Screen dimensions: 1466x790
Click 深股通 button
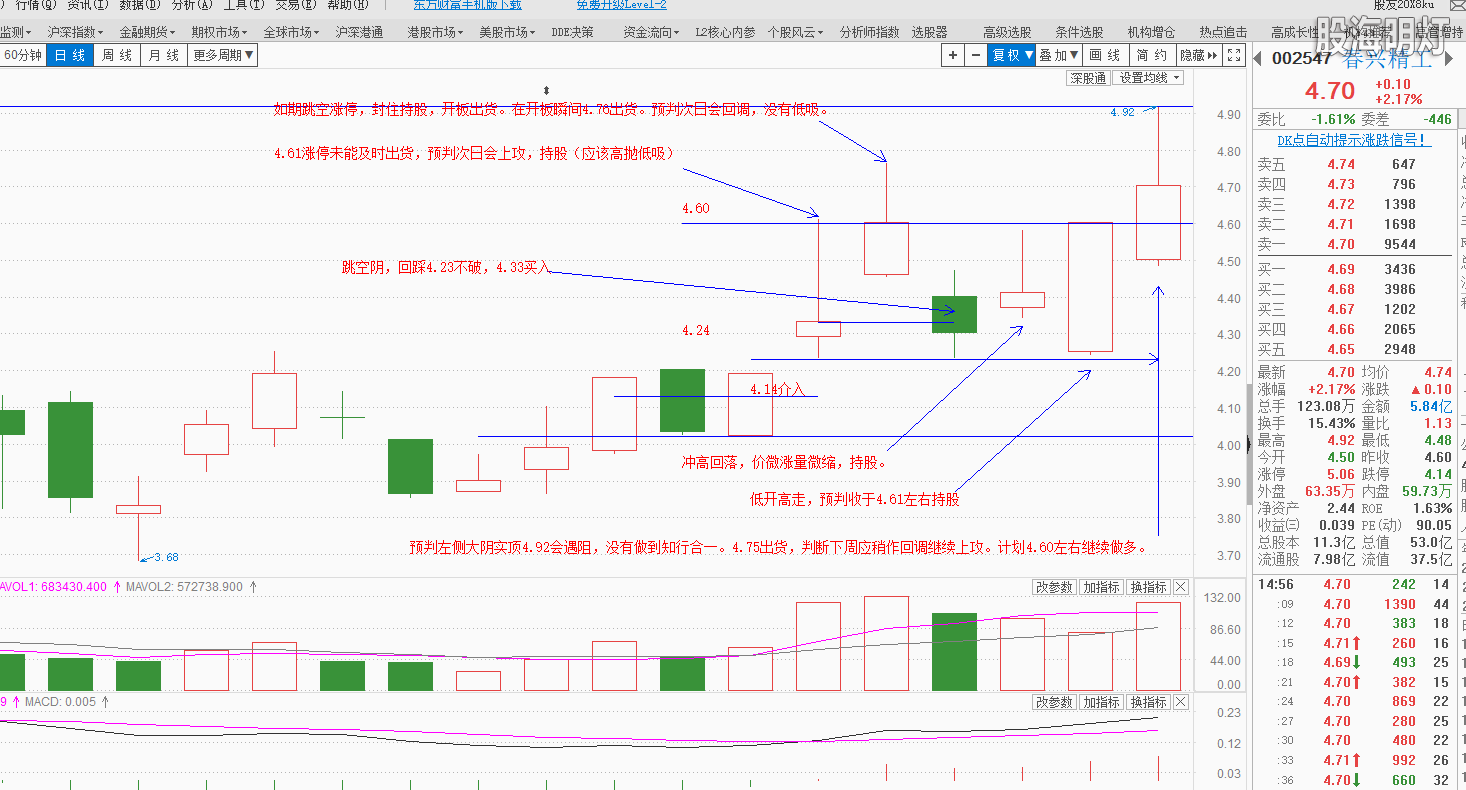[1088, 78]
